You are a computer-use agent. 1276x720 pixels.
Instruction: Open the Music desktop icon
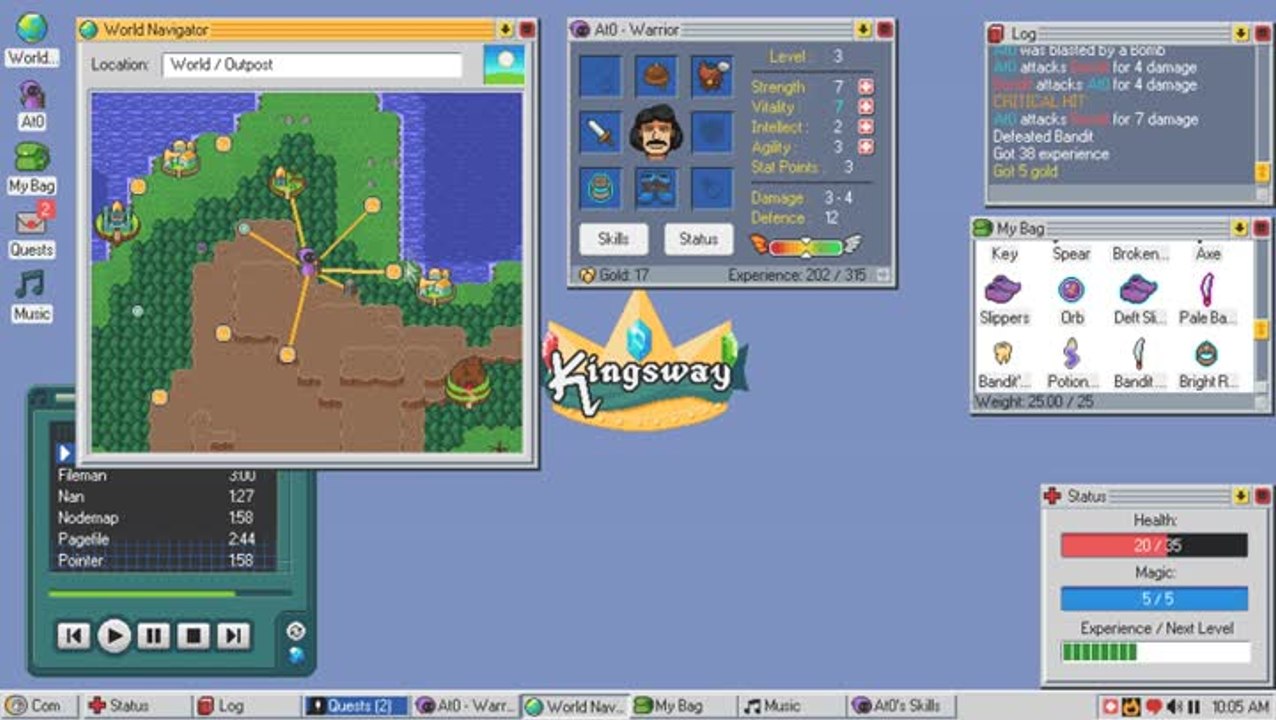point(32,295)
